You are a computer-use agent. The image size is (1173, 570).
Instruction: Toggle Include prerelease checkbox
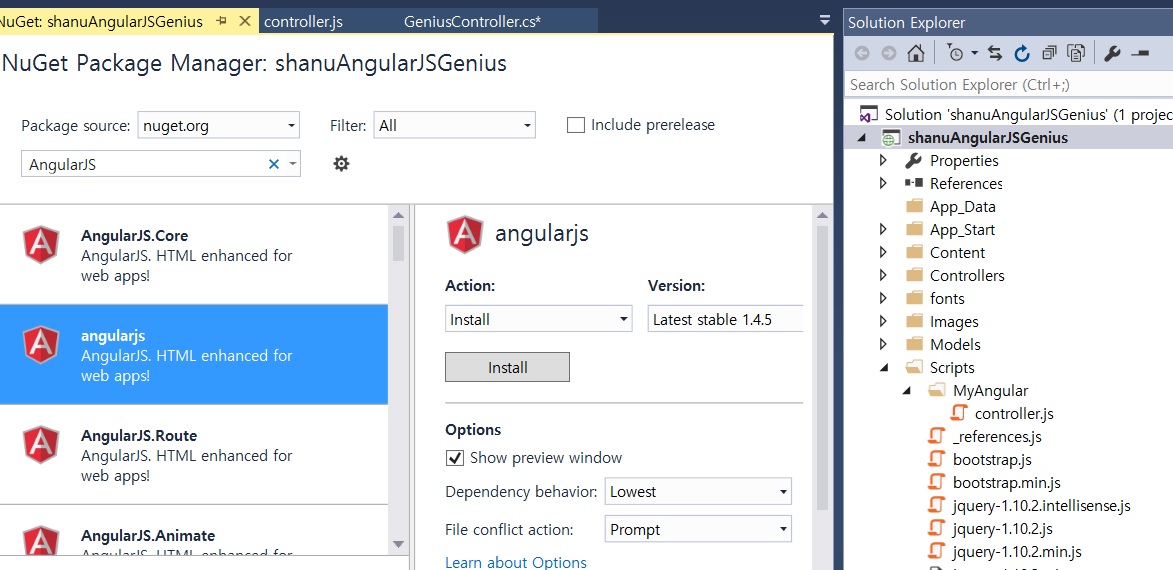575,125
